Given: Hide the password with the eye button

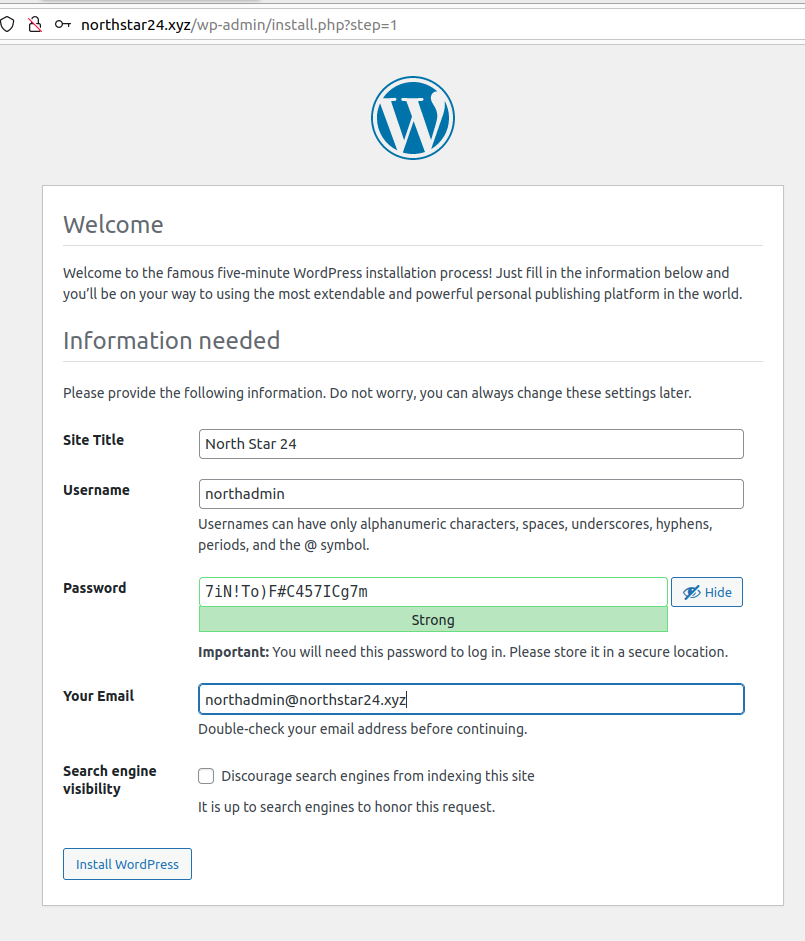Looking at the screenshot, I should coord(706,592).
